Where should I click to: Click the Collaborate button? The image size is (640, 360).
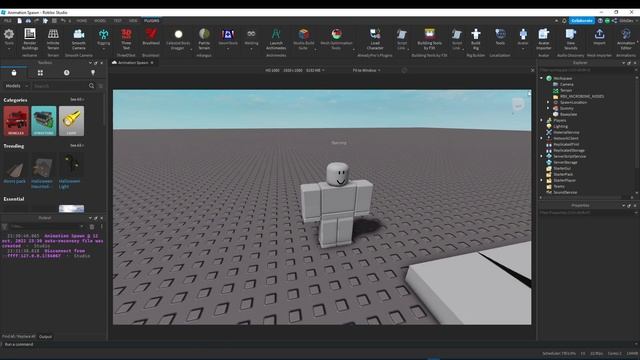click(582, 20)
